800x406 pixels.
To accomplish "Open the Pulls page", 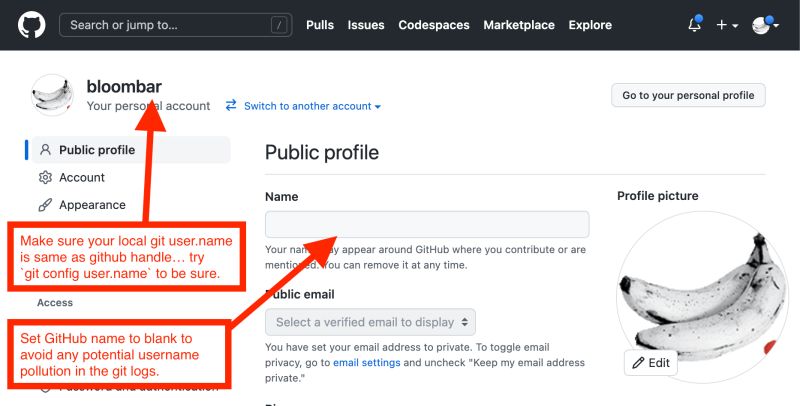I will click(320, 25).
